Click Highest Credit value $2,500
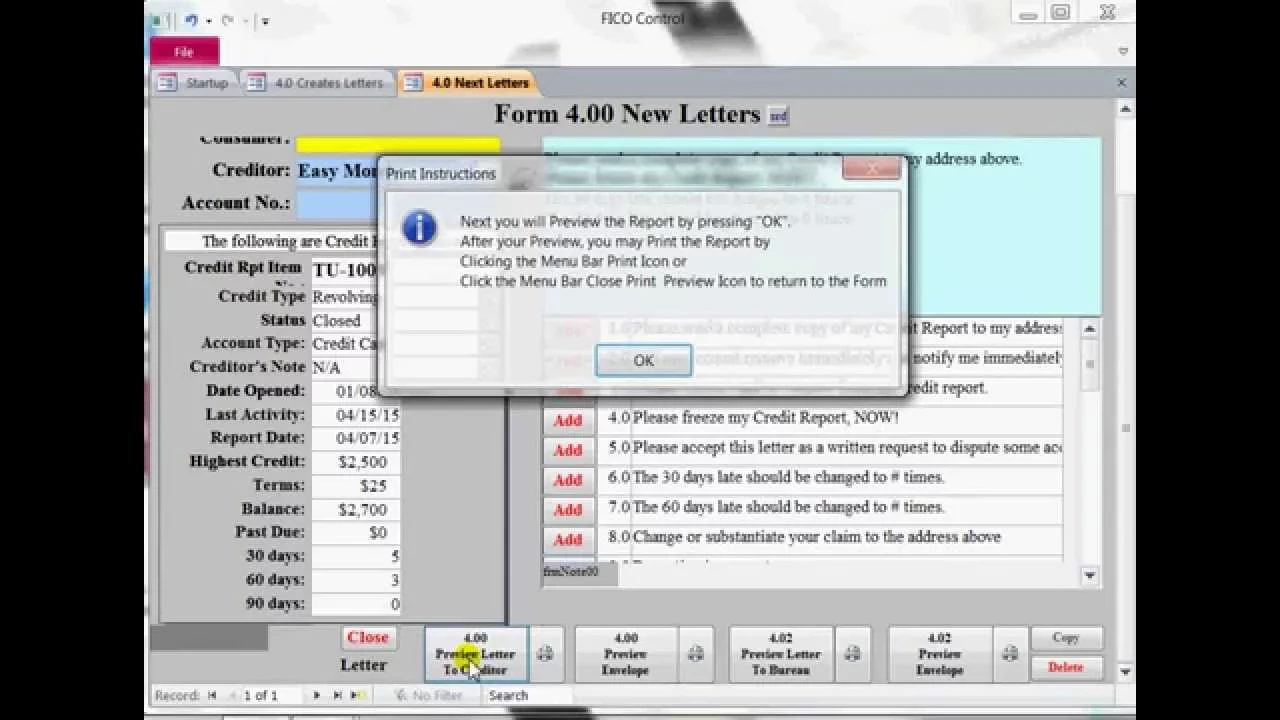 point(356,462)
